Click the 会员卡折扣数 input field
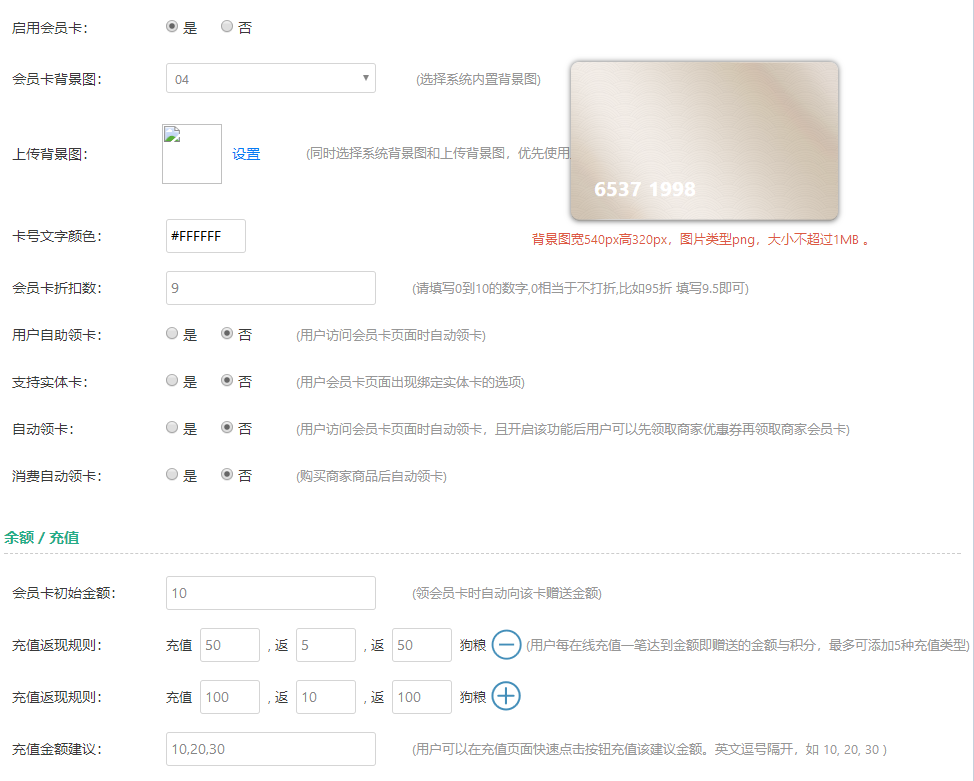974x781 pixels. [271, 288]
